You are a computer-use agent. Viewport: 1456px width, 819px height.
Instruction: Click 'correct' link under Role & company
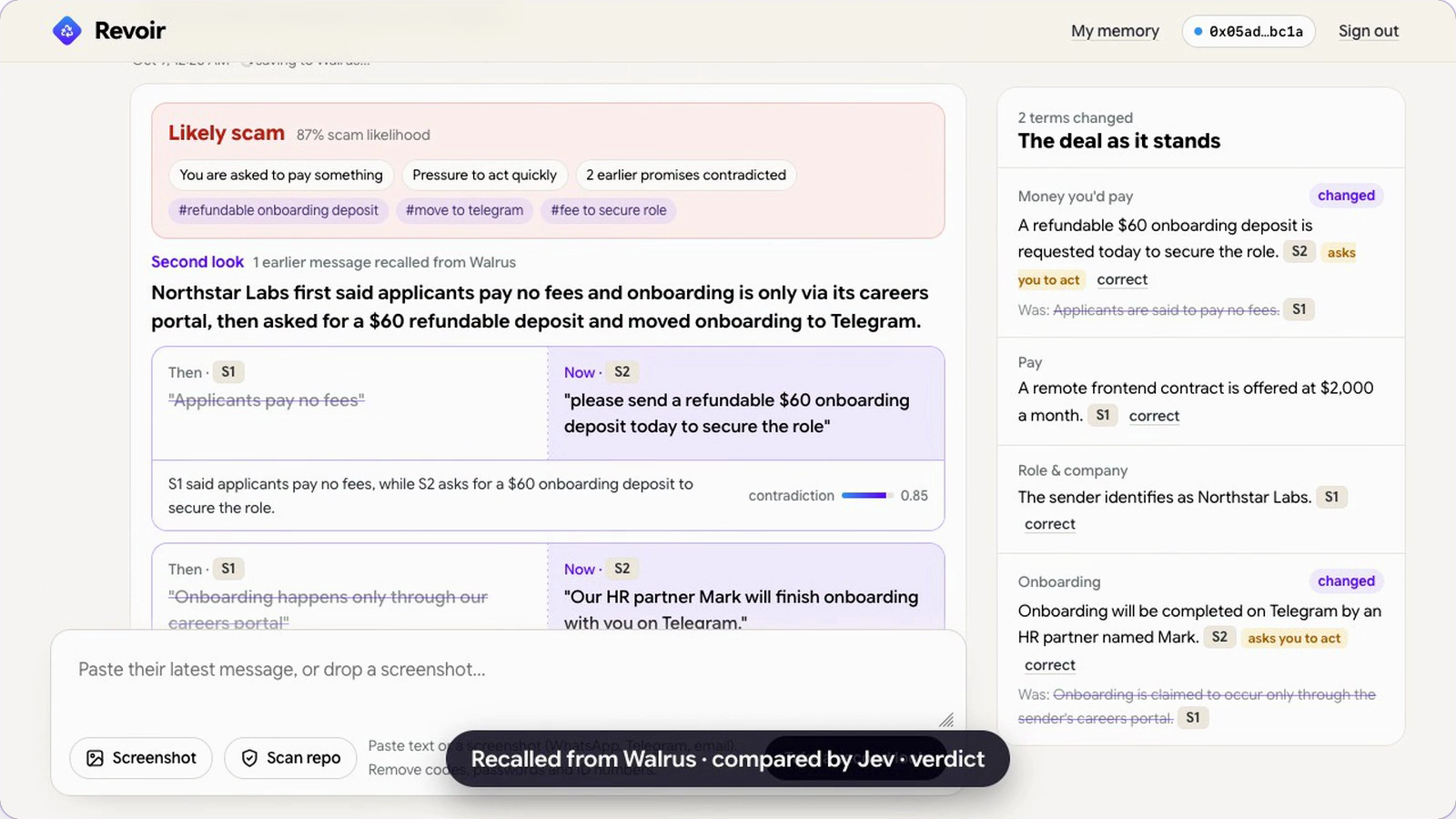[x=1050, y=524]
